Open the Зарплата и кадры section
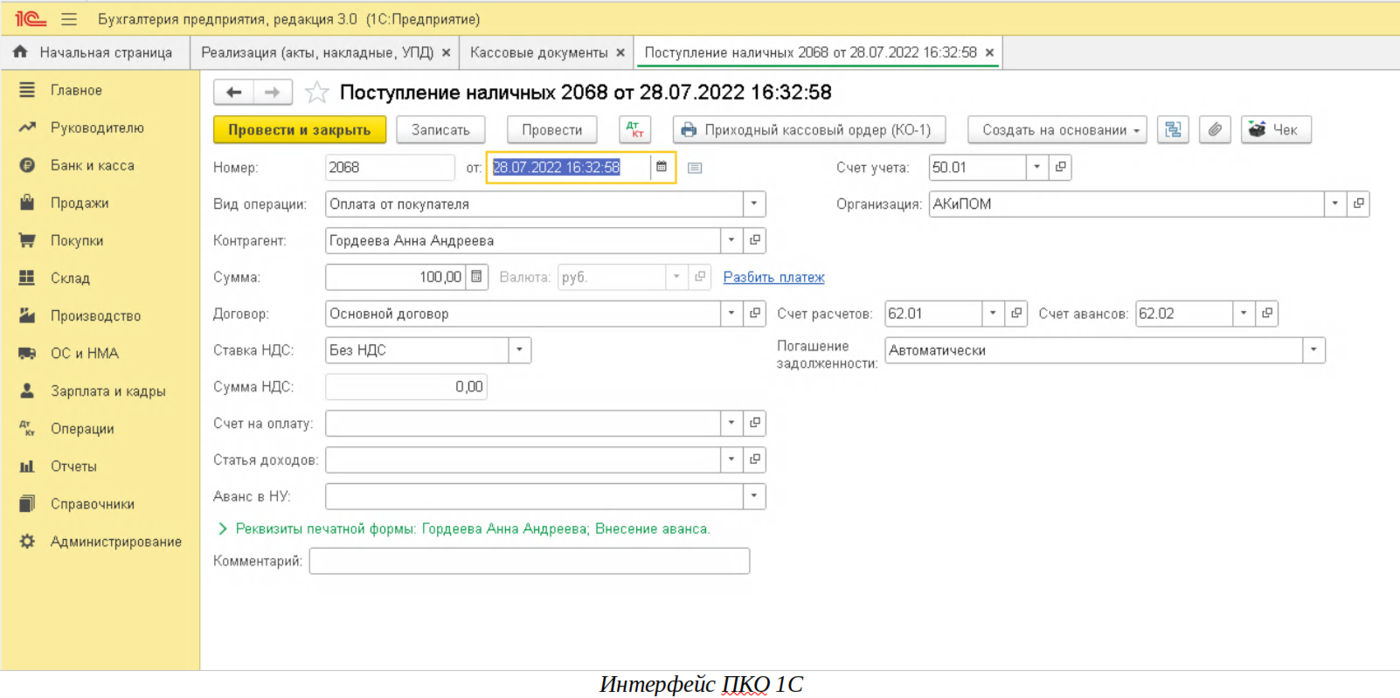 point(108,391)
